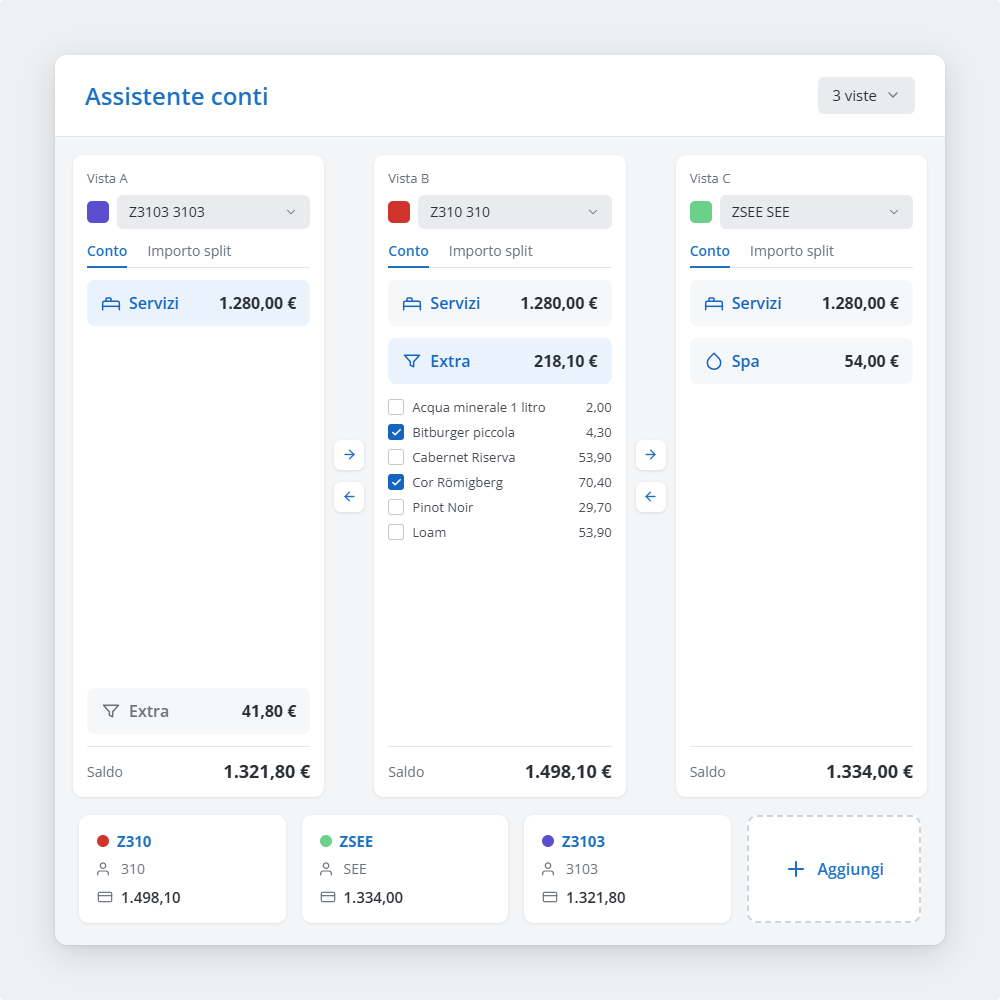Screen dimensions: 1000x1000
Task: Uncheck Cor Römigberg item
Action: tap(396, 482)
